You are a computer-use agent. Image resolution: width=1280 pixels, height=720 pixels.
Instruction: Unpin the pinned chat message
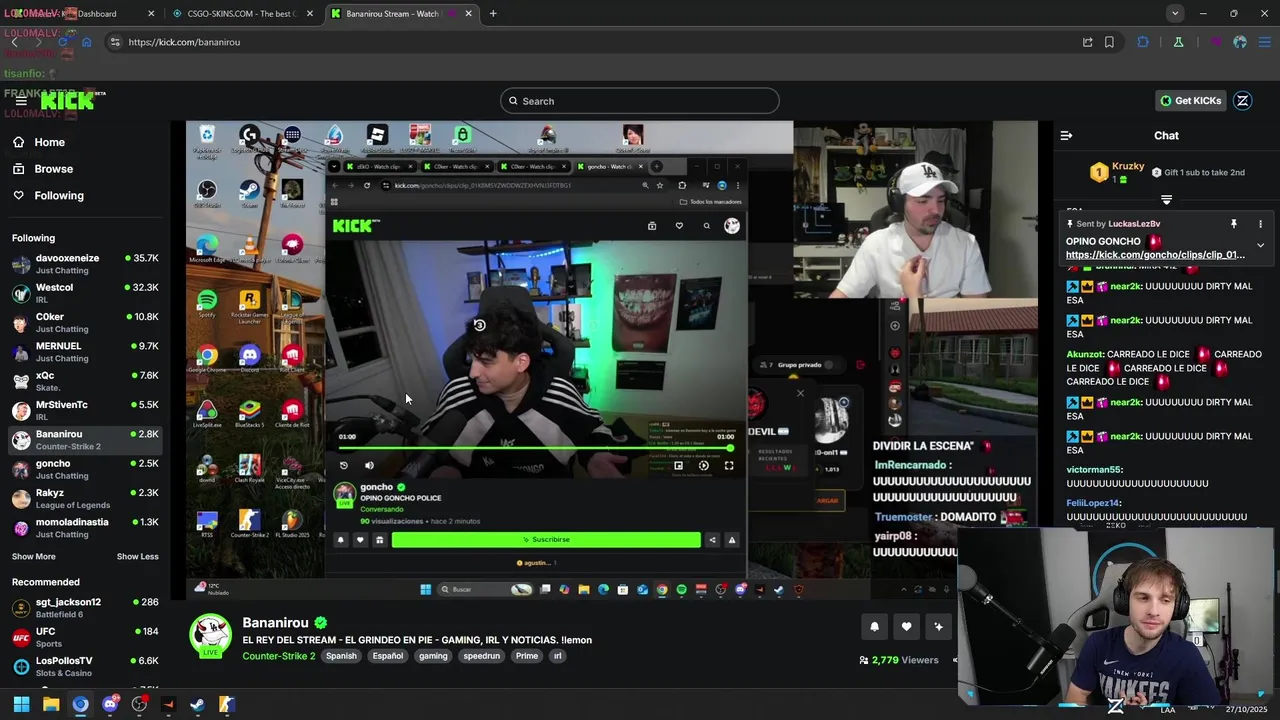coord(1234,224)
